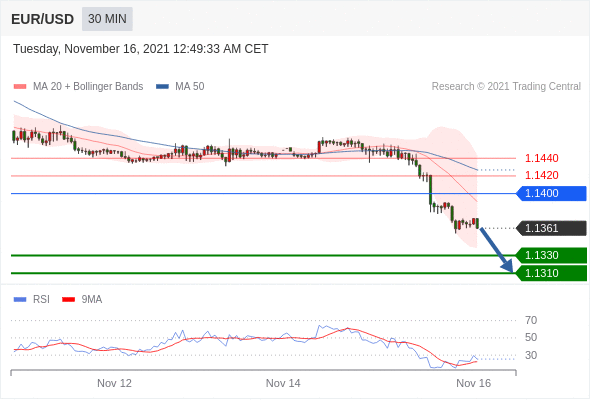Viewport: 590px width, 400px height.
Task: Click the RSI 50 axis label
Action: (531, 338)
